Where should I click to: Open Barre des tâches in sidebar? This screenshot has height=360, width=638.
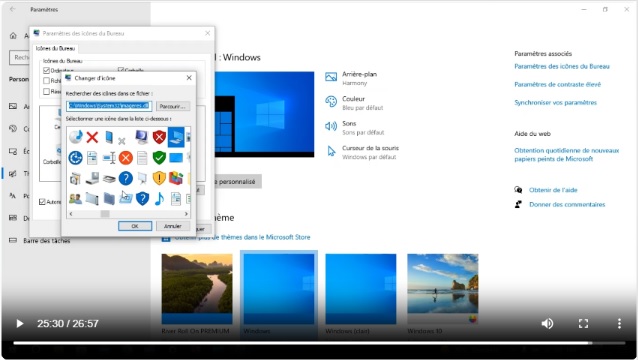(x=47, y=241)
